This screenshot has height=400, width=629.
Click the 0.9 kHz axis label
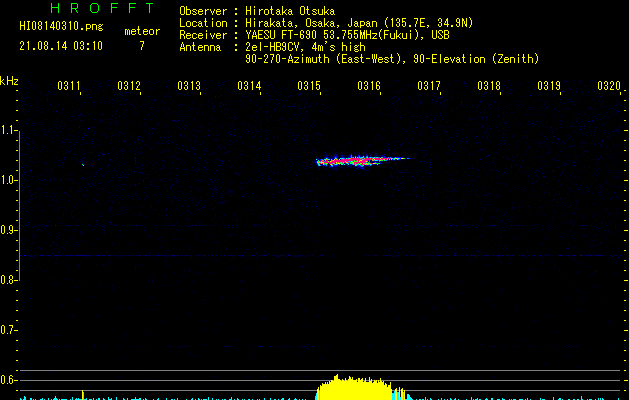click(8, 230)
